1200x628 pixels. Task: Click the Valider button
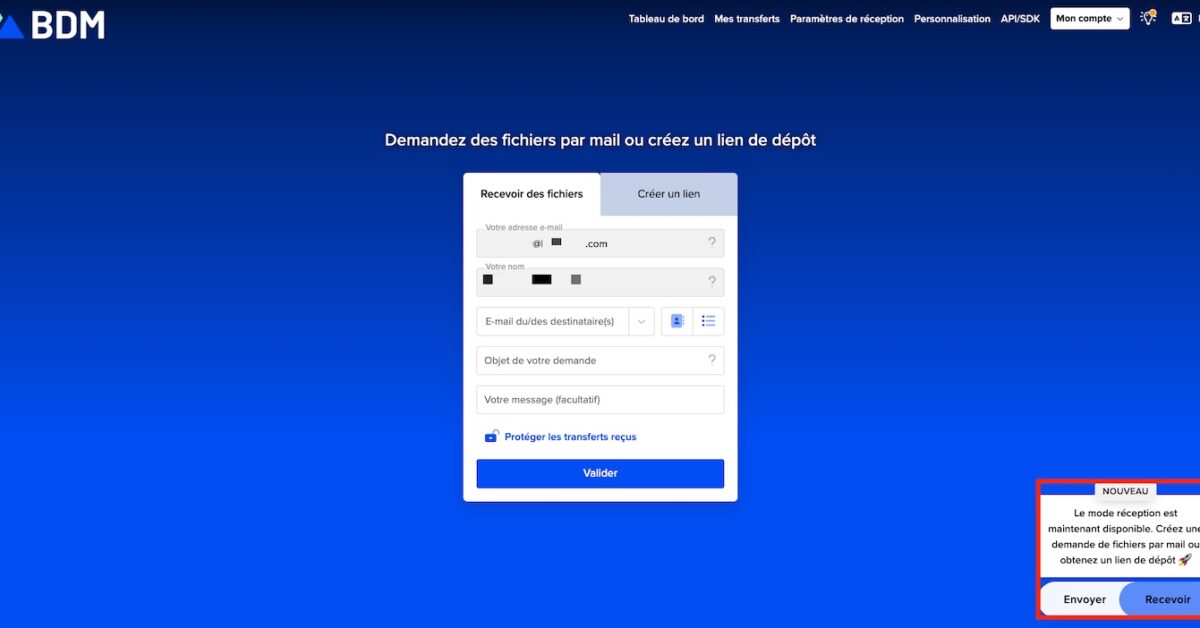click(x=600, y=473)
